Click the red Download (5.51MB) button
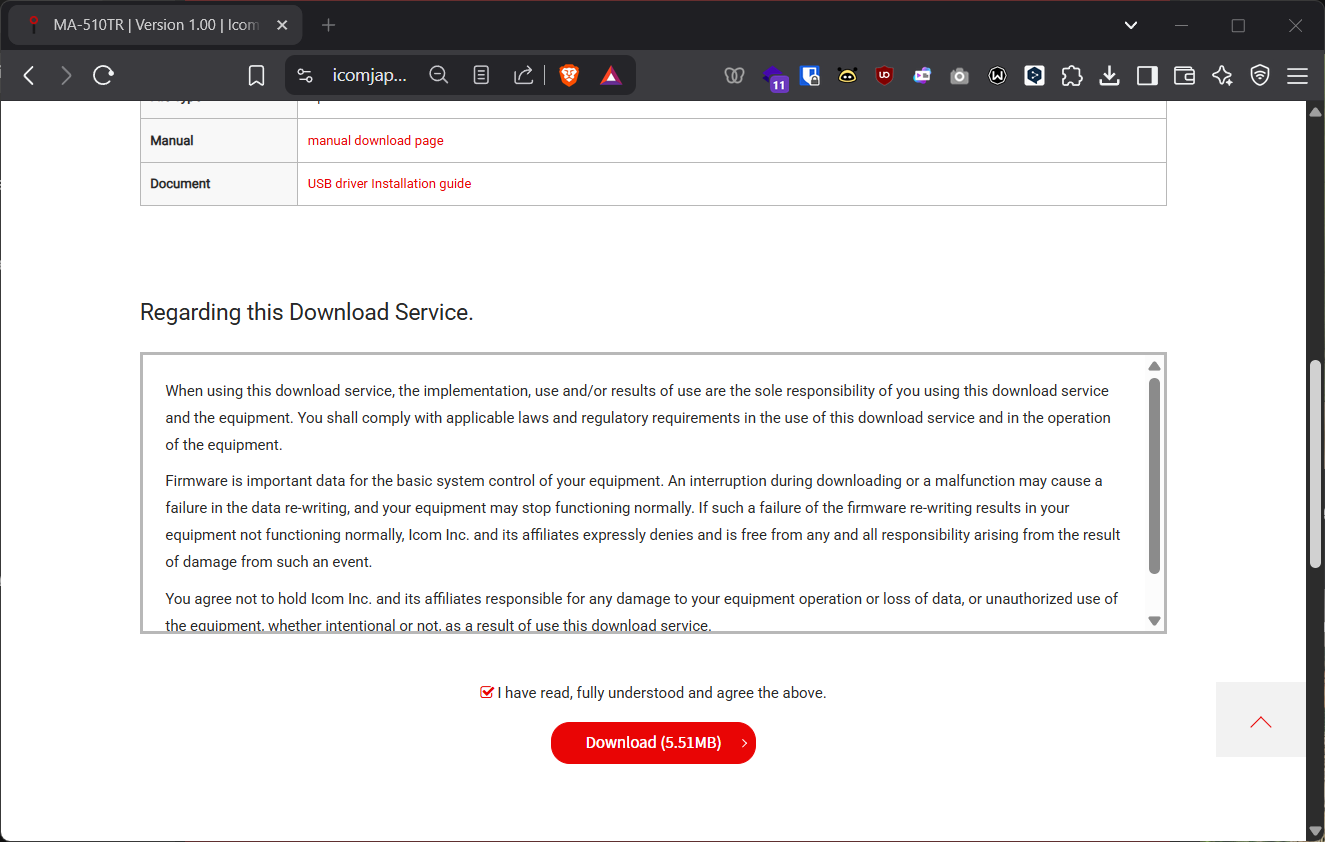 tap(653, 743)
